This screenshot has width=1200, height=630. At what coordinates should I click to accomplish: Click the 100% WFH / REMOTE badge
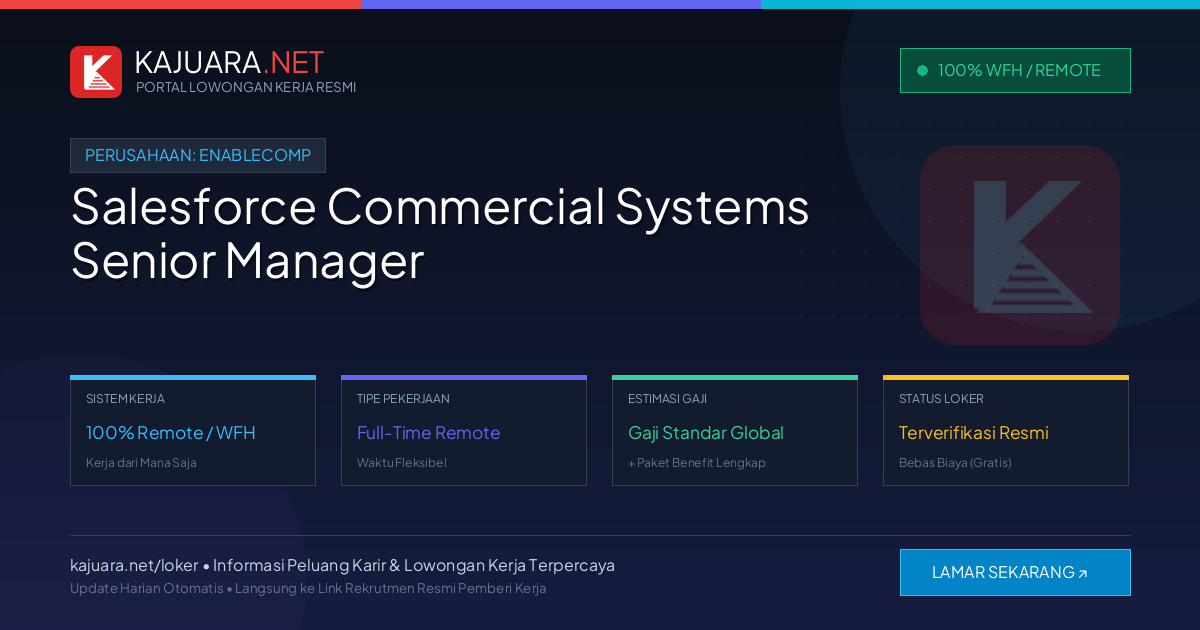(x=1015, y=71)
